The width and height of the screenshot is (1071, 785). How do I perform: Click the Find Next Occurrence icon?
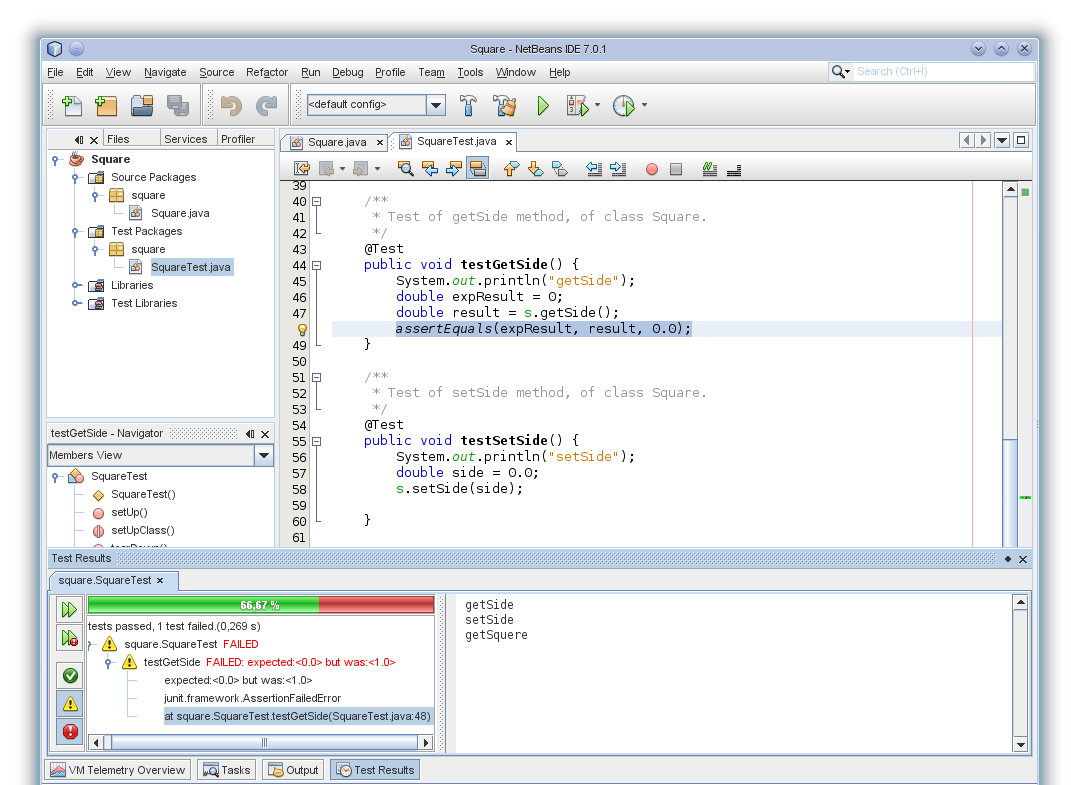click(454, 169)
